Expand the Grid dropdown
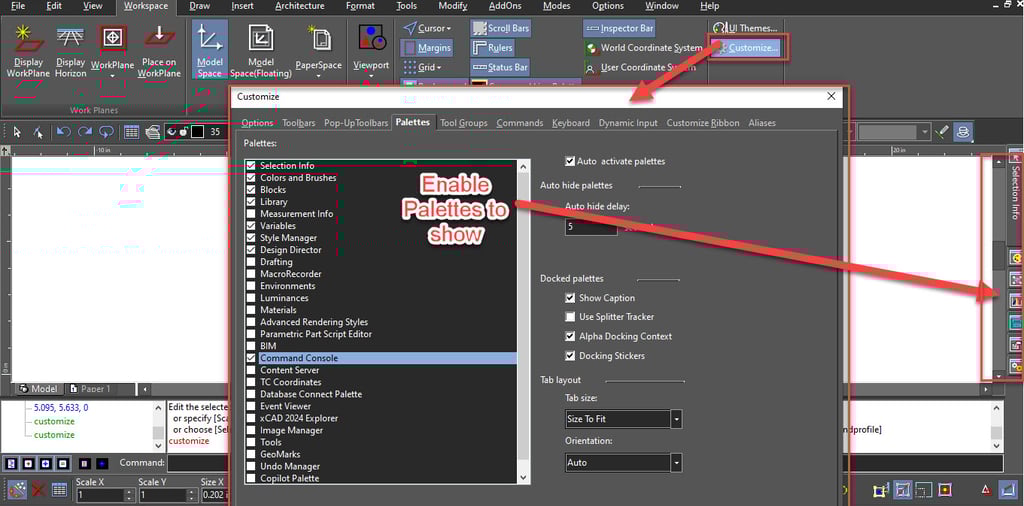1024x506 pixels. (x=439, y=67)
